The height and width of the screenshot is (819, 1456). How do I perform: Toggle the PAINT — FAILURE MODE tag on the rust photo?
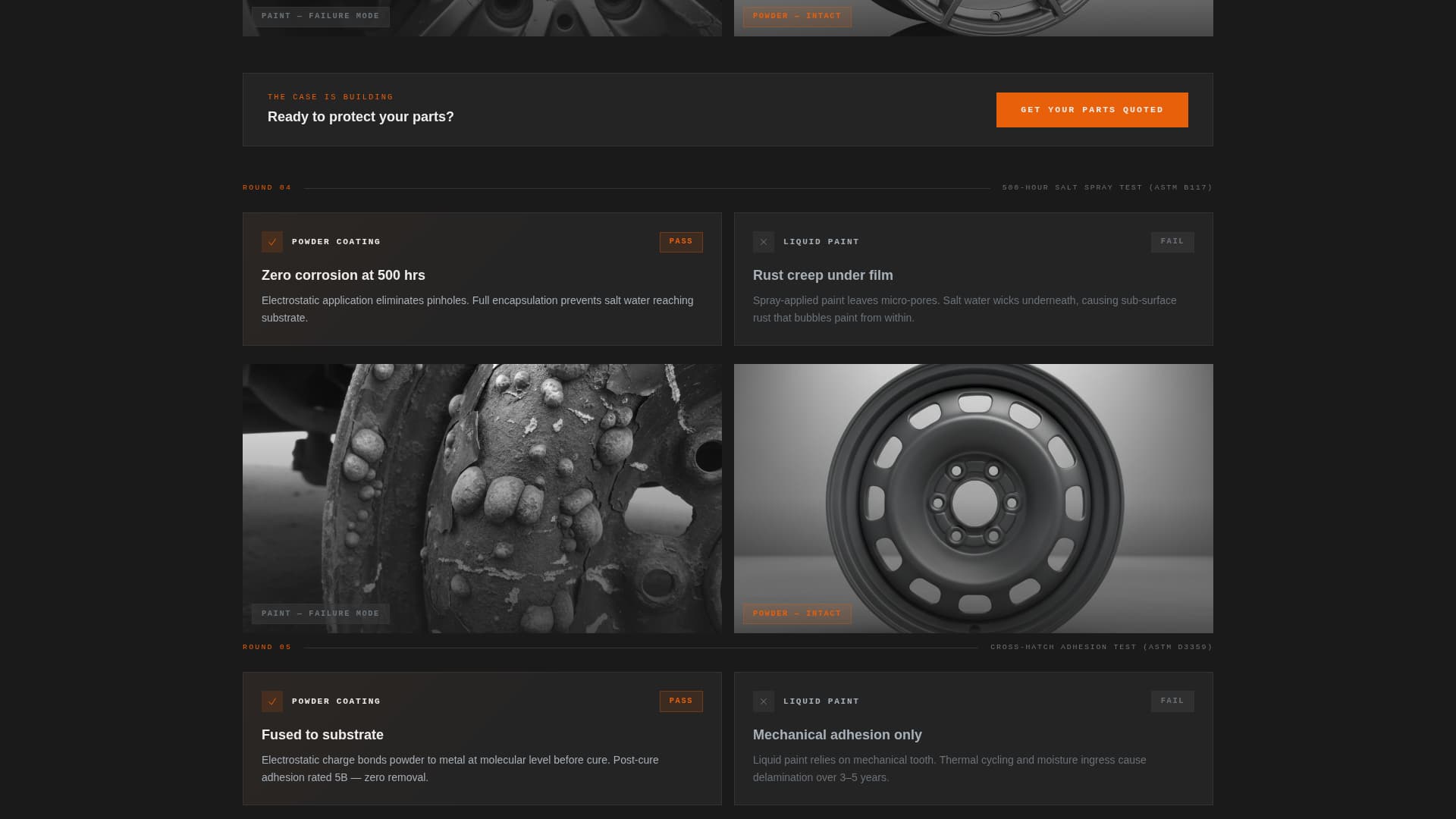click(x=320, y=613)
